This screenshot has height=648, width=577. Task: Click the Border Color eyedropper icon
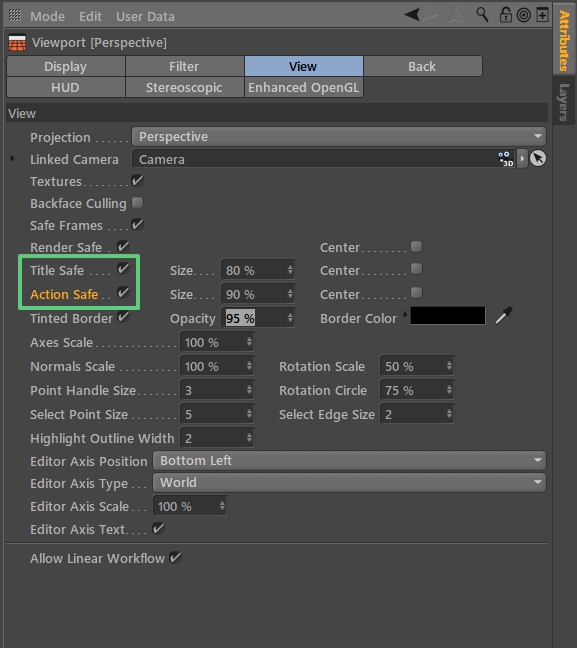pos(504,316)
